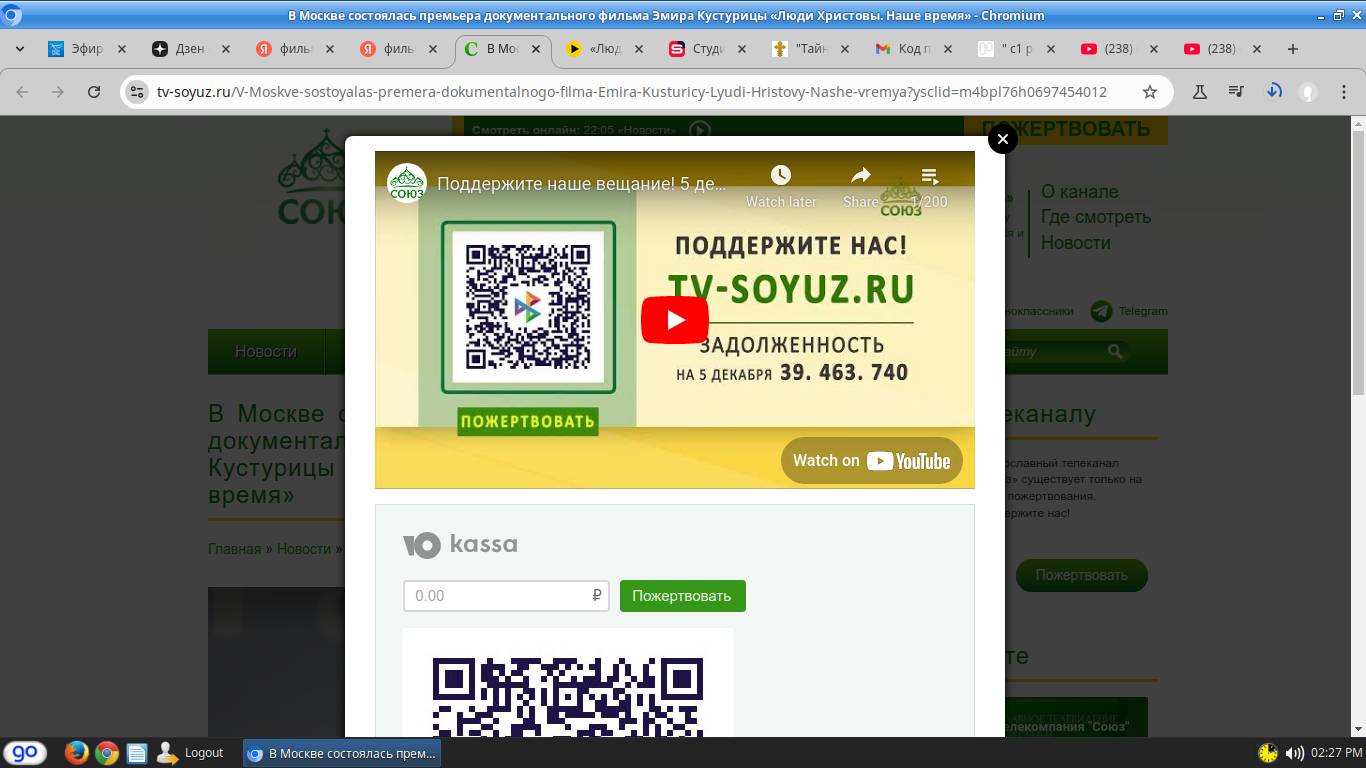This screenshot has width=1366, height=768.
Task: Launch Chrome from the taskbar
Action: (107, 753)
